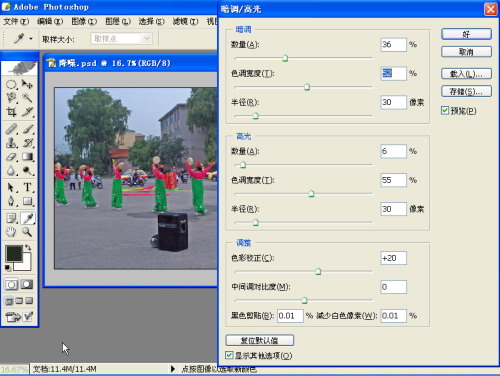Click the 复位默认值 reset button

260,340
